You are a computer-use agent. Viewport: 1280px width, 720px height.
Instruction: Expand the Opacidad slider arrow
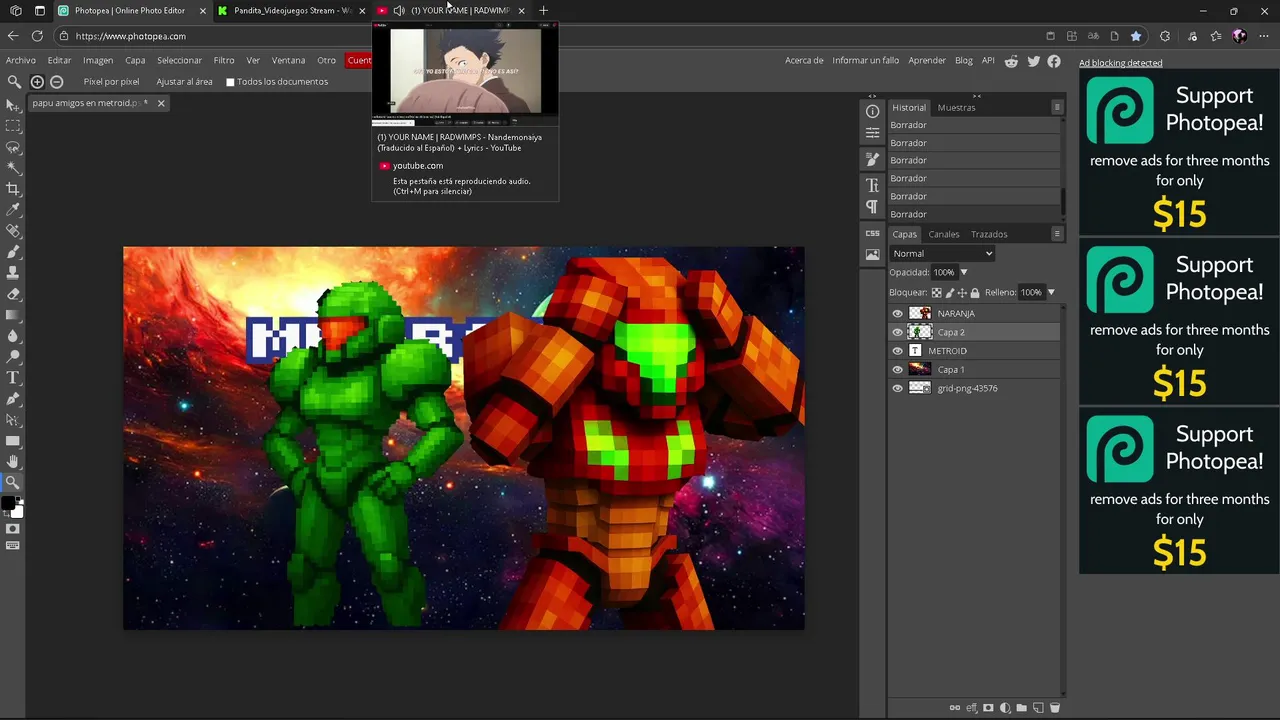pos(964,272)
